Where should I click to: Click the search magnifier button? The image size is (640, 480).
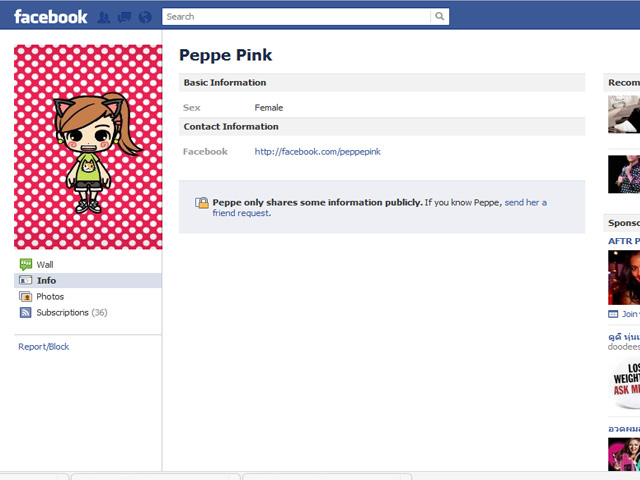click(x=440, y=16)
